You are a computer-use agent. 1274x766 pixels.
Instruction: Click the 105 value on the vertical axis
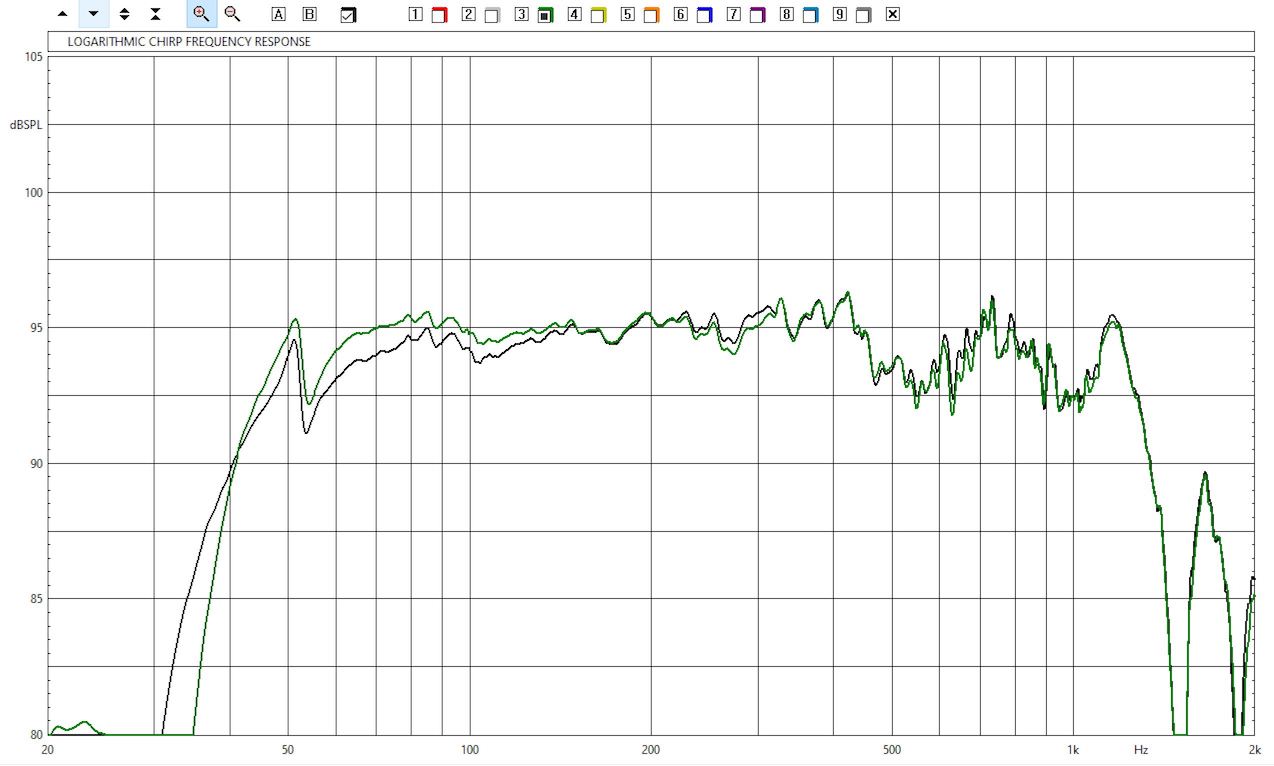[33, 57]
